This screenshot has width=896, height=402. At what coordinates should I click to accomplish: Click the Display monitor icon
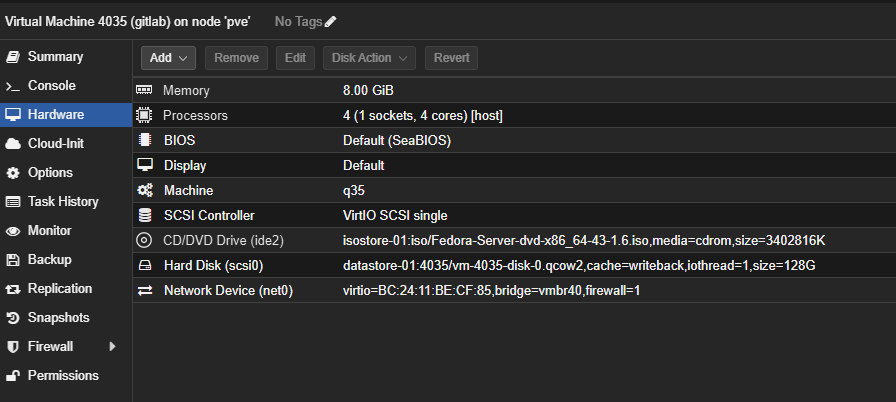[144, 165]
